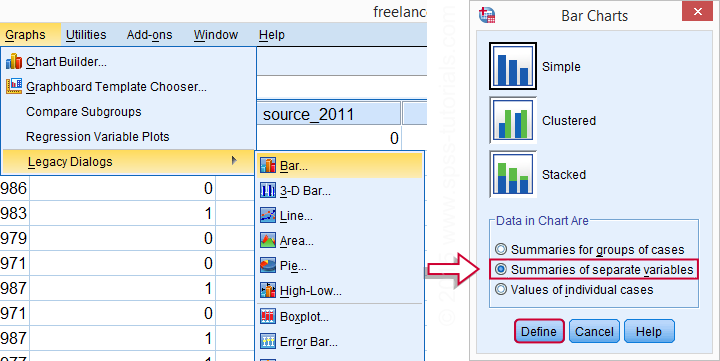Select Summaries for groups of cases

(x=590, y=249)
